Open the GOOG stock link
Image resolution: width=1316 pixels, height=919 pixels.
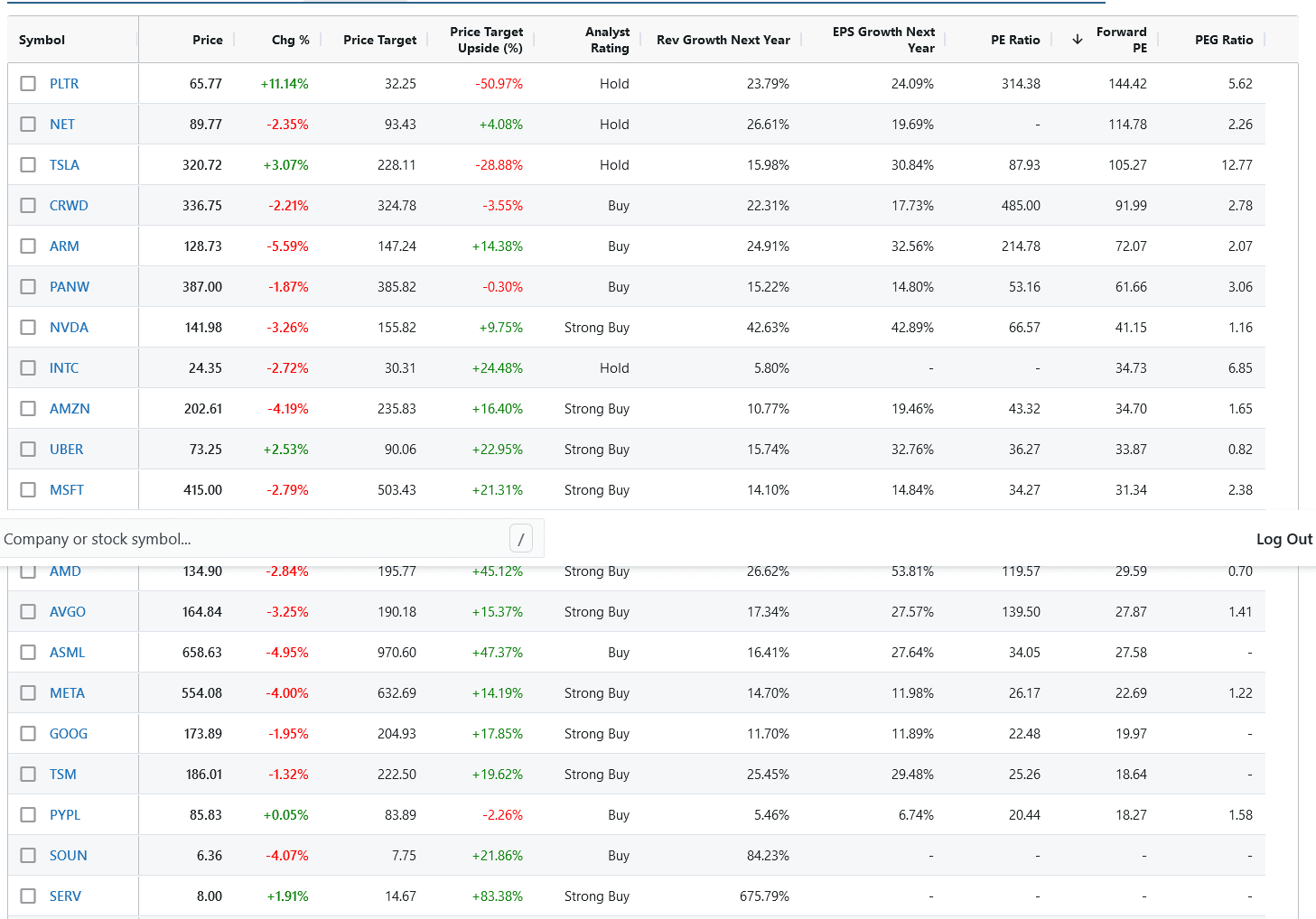tap(69, 733)
